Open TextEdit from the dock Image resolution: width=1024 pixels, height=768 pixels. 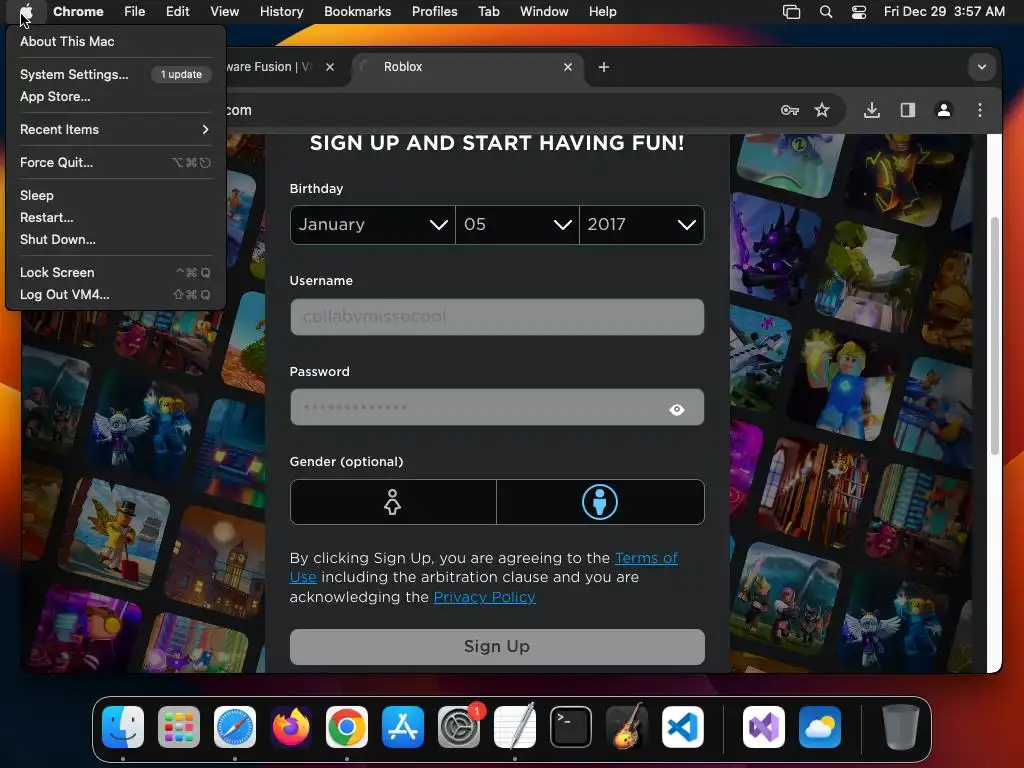click(515, 727)
